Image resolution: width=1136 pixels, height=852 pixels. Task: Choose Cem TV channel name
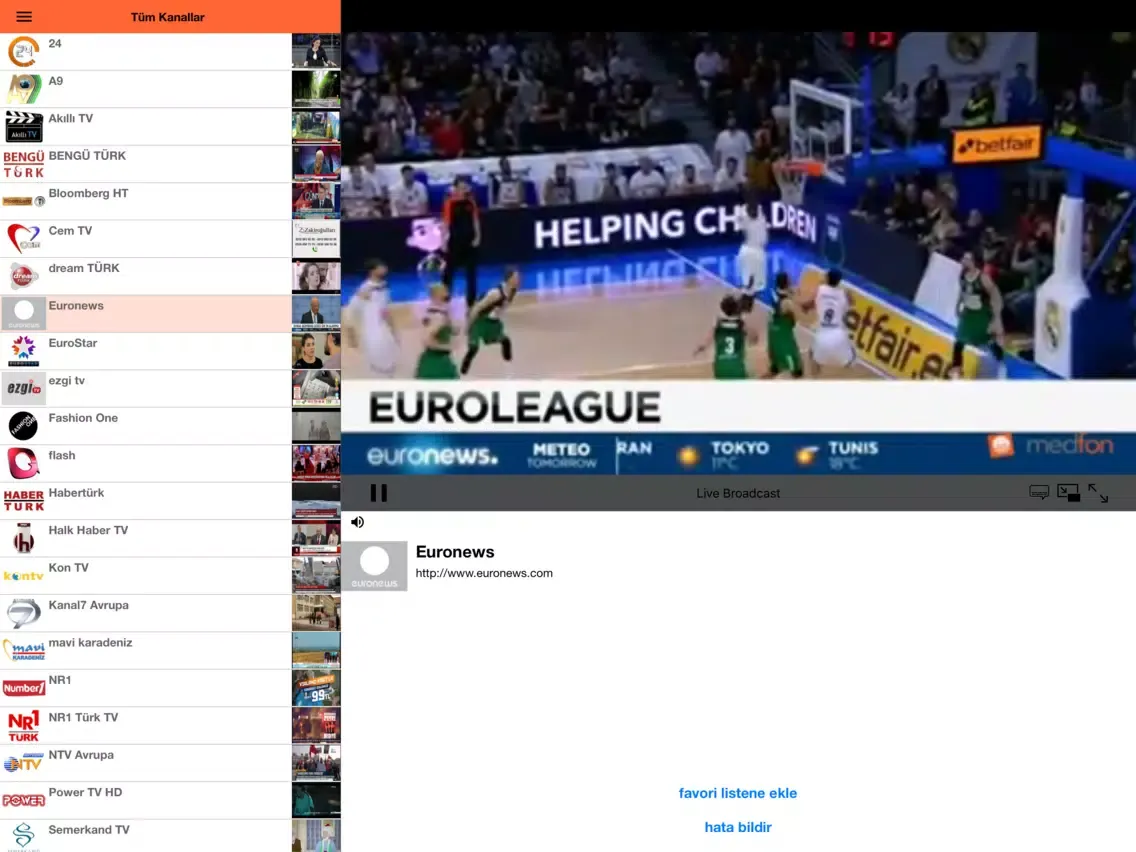click(x=70, y=230)
